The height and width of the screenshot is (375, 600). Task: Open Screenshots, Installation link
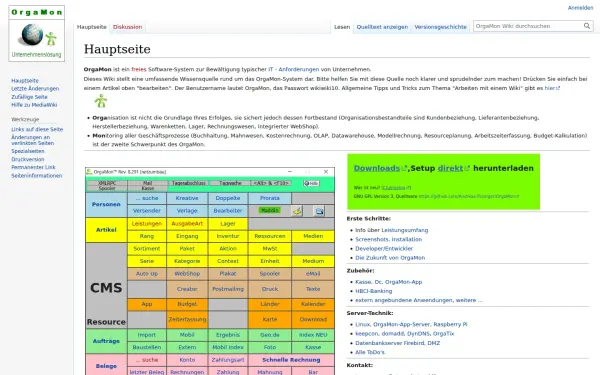[388, 239]
